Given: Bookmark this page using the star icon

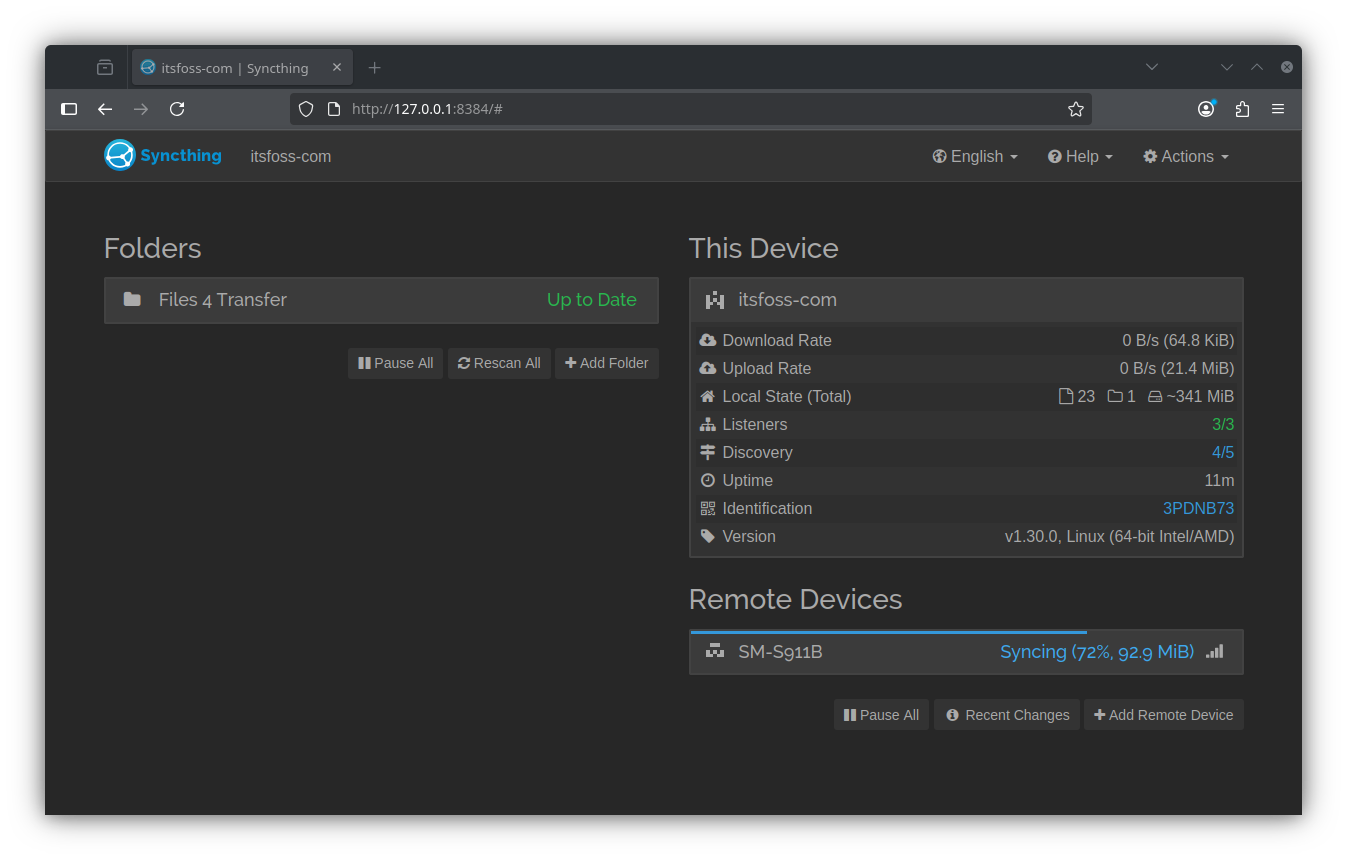Looking at the screenshot, I should 1075,109.
